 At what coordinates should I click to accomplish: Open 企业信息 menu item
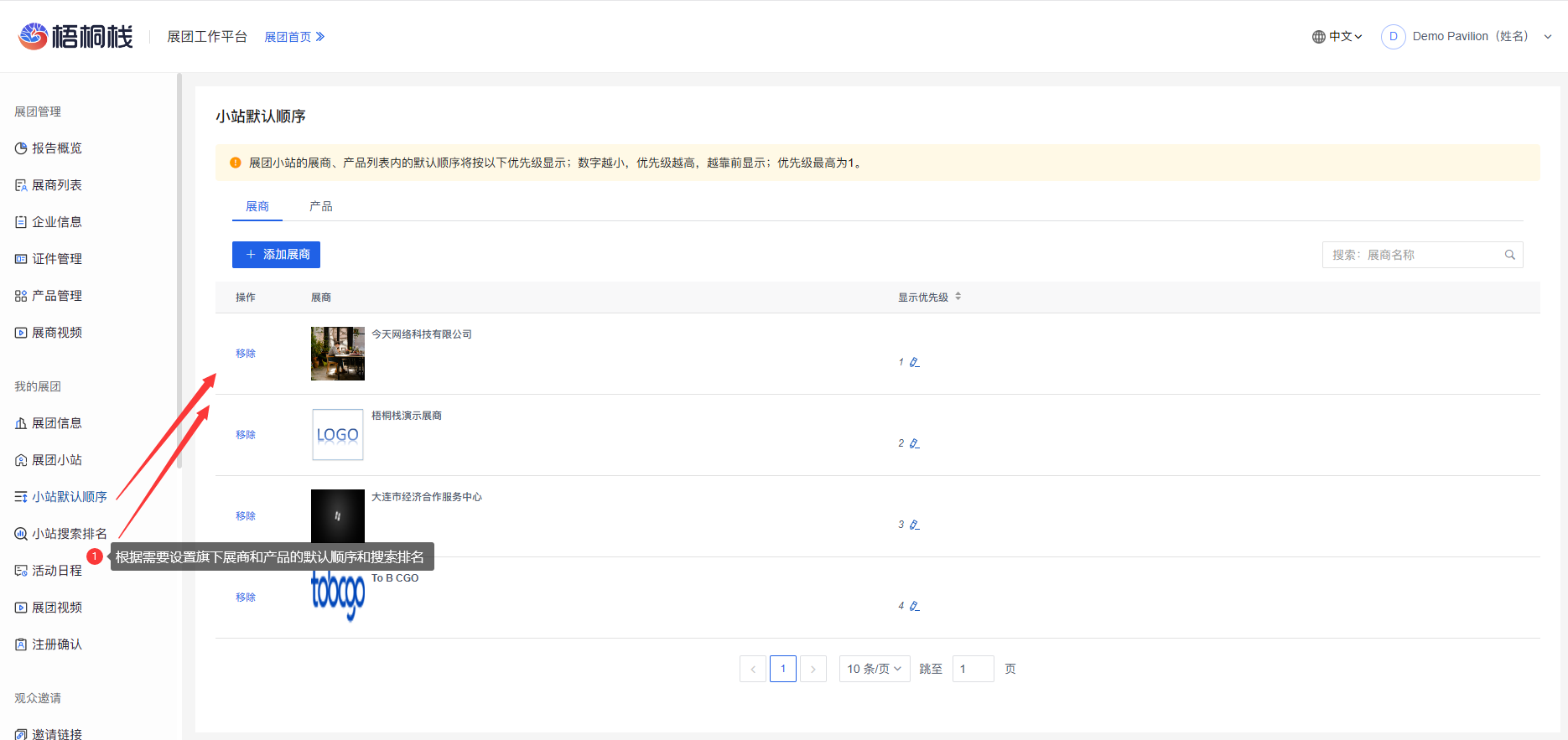57,222
